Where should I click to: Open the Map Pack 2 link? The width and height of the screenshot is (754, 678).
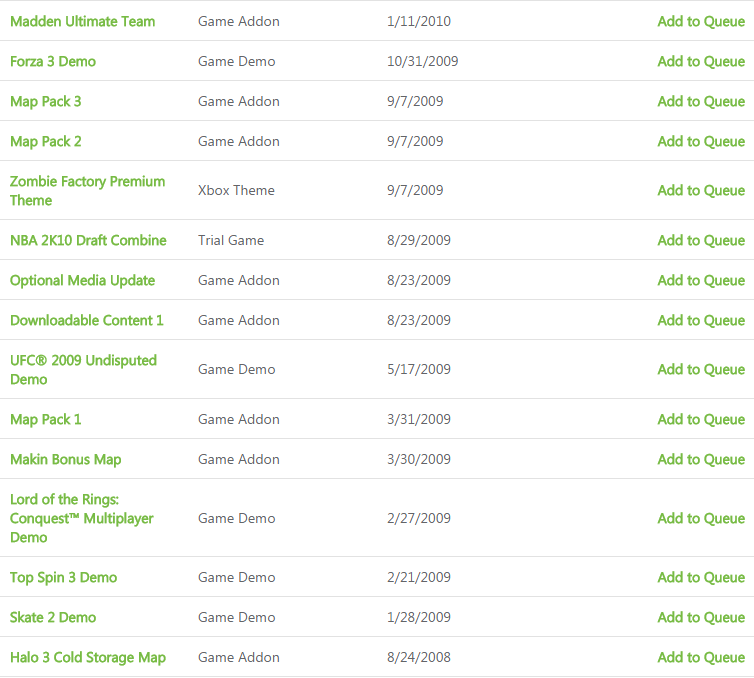(x=46, y=141)
